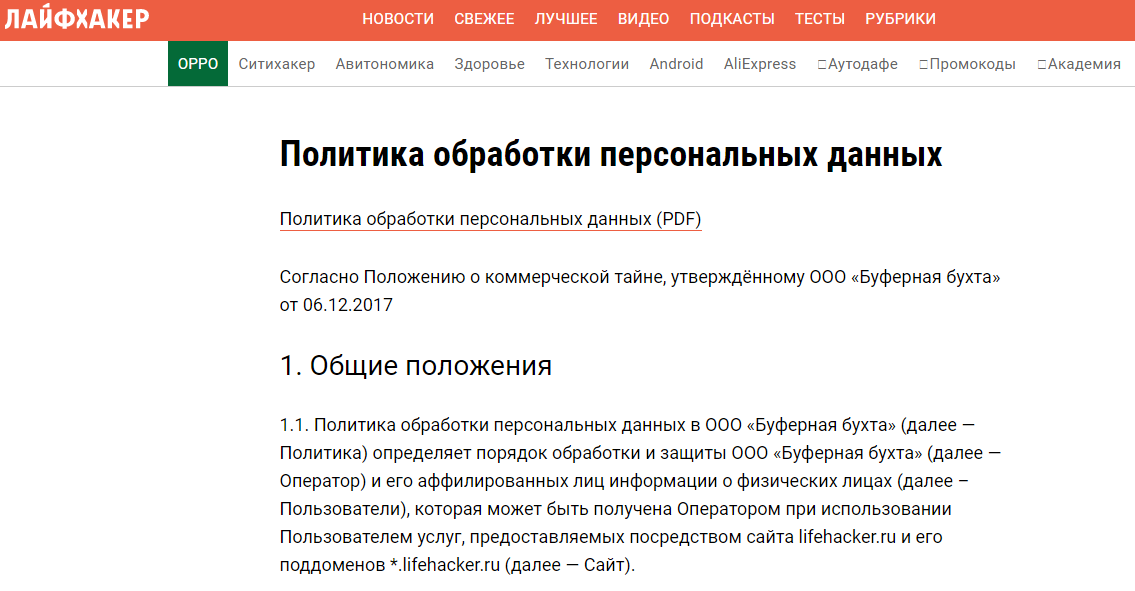Open the СВЕЖЕЕ section
Viewport: 1135px width, 591px height.
coord(485,18)
